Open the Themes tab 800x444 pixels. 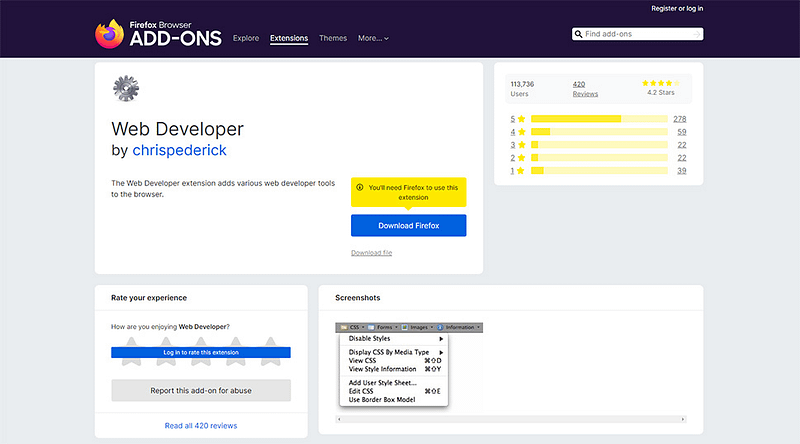pyautogui.click(x=333, y=38)
